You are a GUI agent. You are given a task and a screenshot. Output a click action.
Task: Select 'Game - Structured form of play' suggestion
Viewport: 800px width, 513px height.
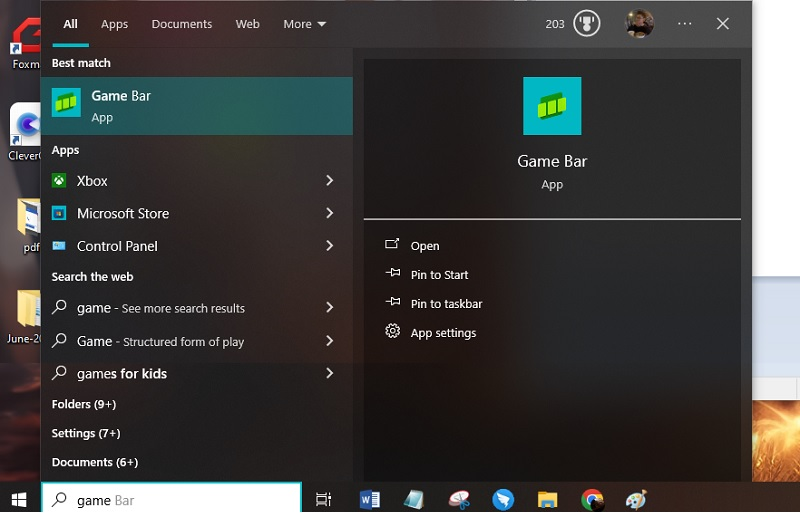click(196, 341)
